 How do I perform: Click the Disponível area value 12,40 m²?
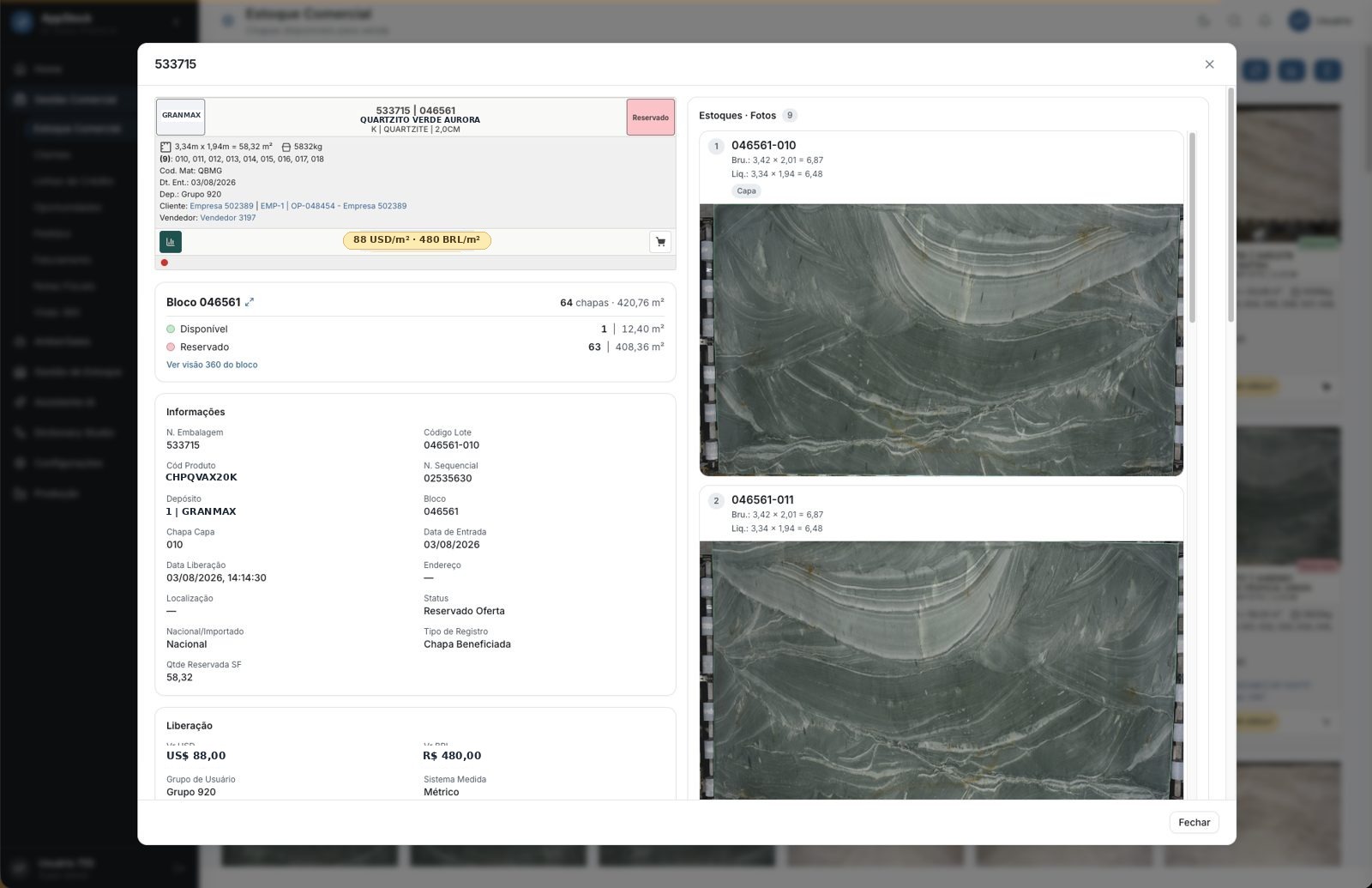coord(643,329)
